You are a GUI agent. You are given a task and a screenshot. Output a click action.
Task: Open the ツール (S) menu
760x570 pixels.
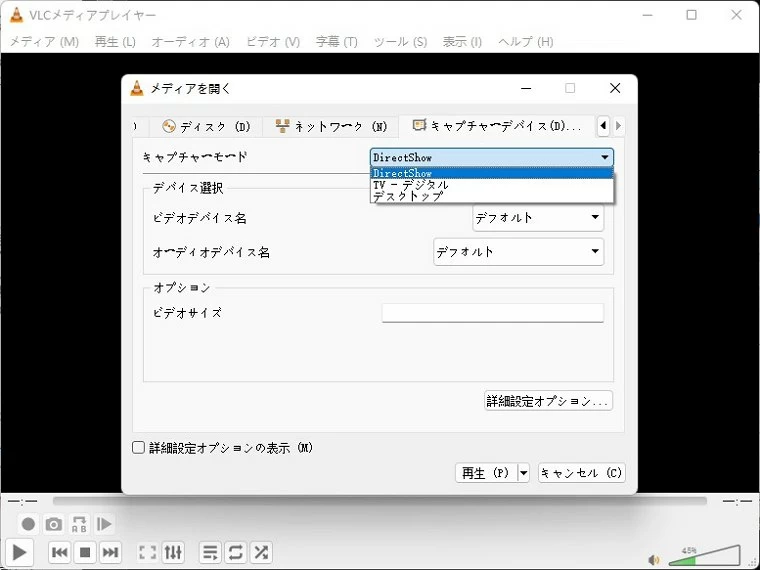coord(400,42)
